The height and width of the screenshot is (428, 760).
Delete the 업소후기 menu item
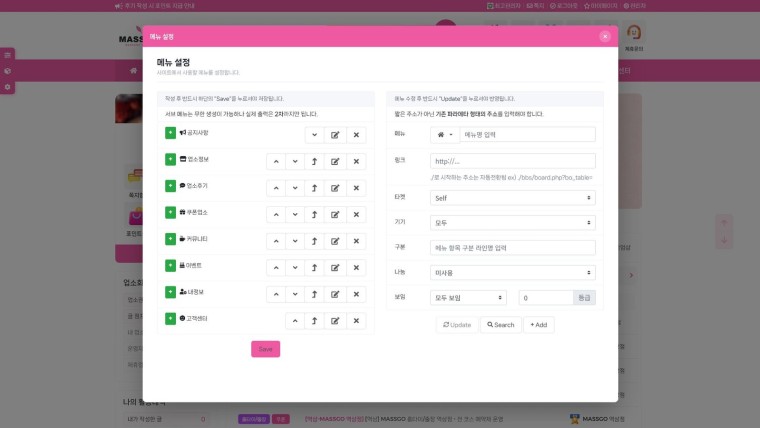[x=356, y=188]
